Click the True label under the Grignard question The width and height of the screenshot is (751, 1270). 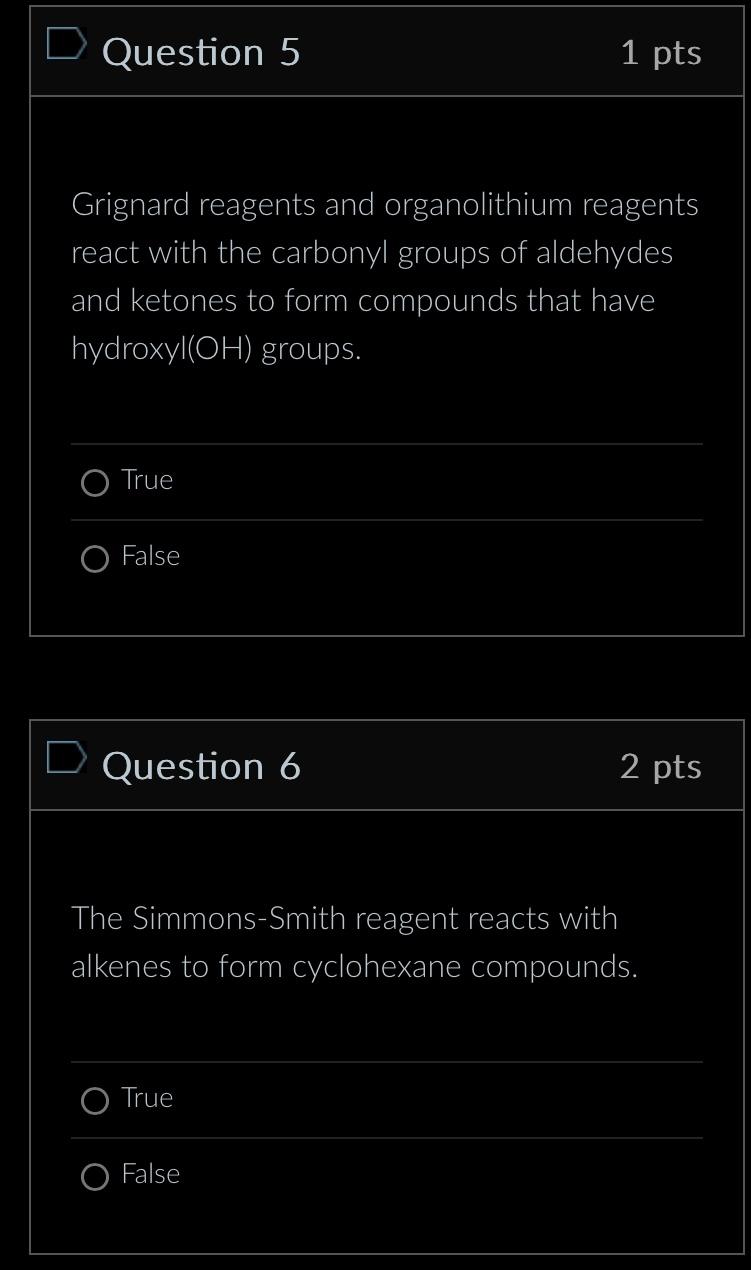coord(146,480)
